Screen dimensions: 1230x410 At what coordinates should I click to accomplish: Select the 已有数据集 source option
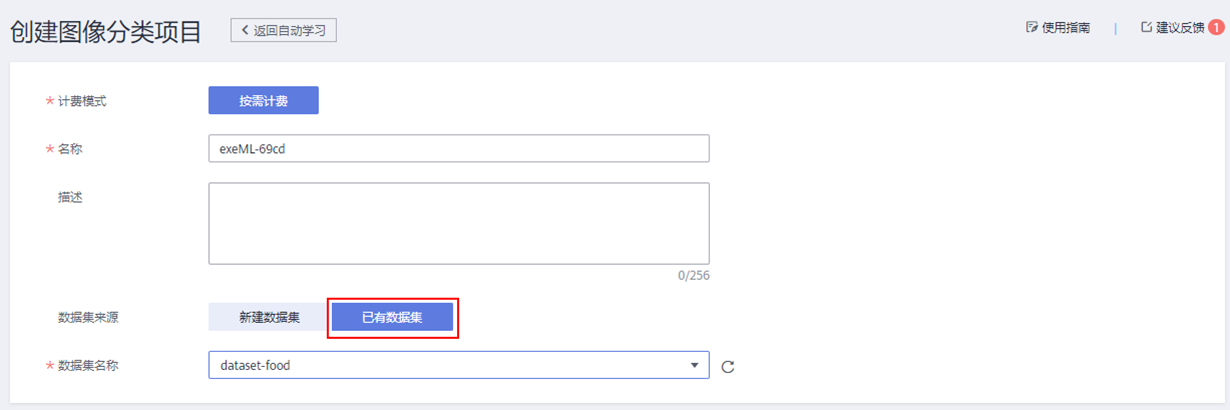click(x=392, y=317)
